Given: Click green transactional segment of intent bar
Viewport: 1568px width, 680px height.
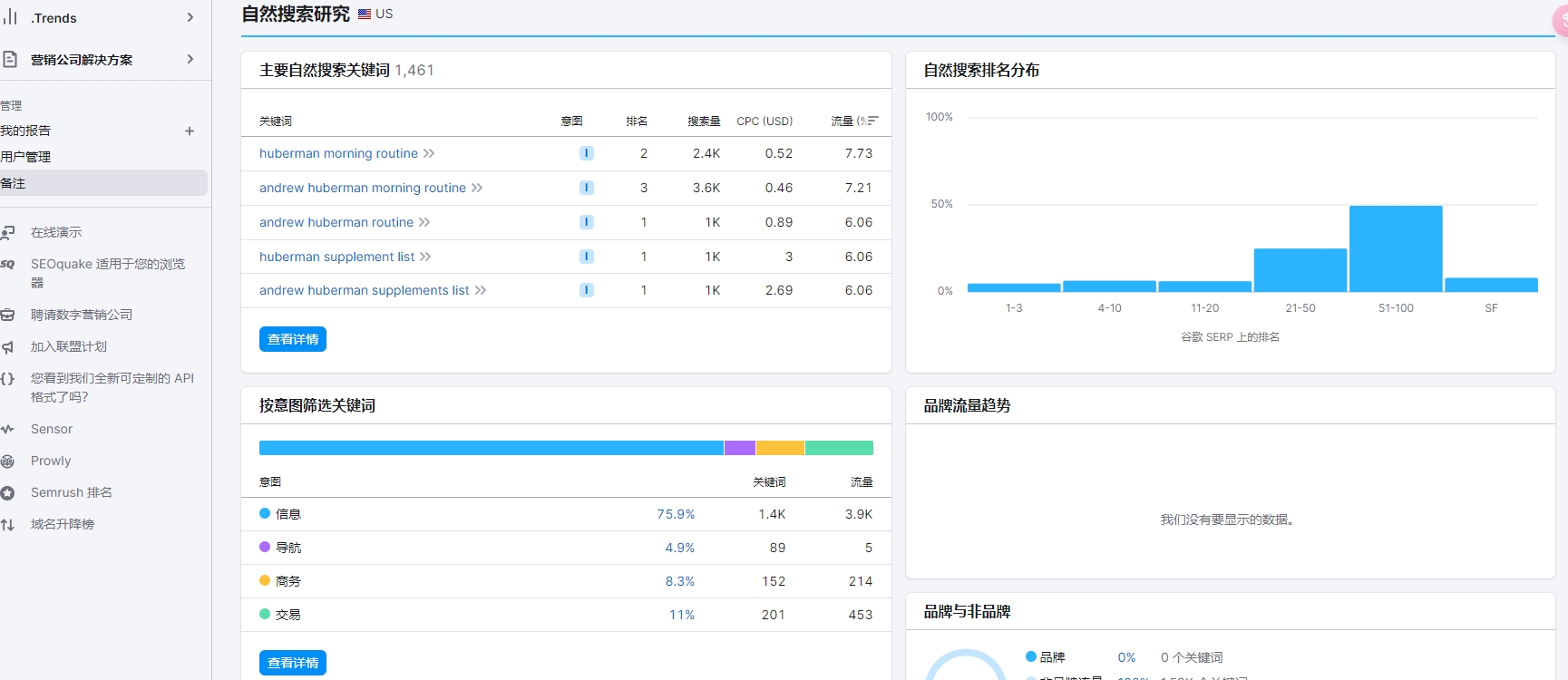Looking at the screenshot, I should [x=839, y=448].
